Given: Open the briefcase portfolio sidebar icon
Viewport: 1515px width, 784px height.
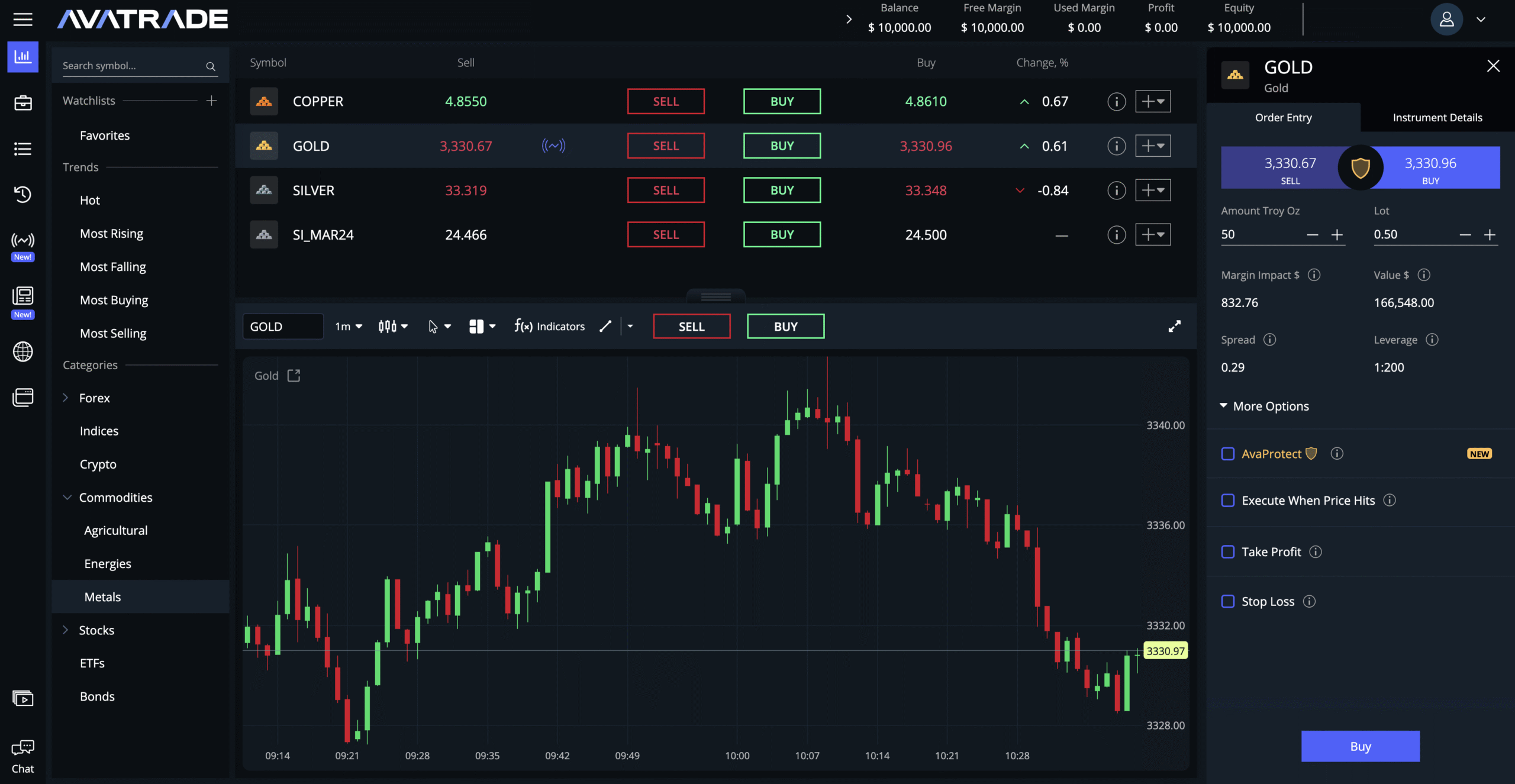Looking at the screenshot, I should click(x=22, y=103).
